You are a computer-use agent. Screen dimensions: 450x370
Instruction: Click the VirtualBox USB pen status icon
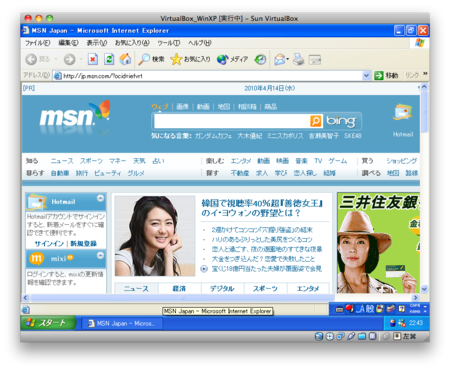coord(351,336)
